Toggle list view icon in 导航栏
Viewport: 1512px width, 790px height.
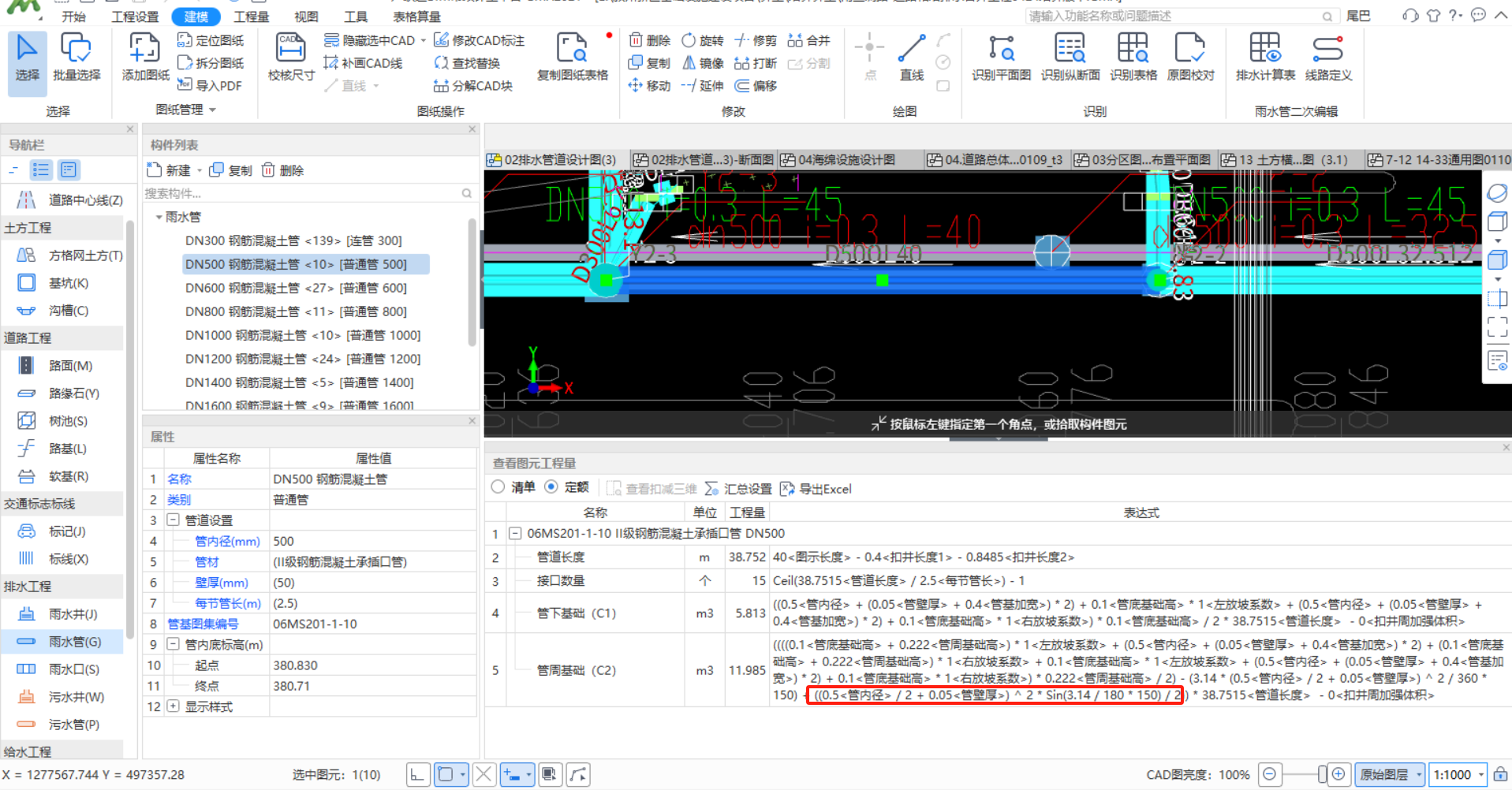41,170
